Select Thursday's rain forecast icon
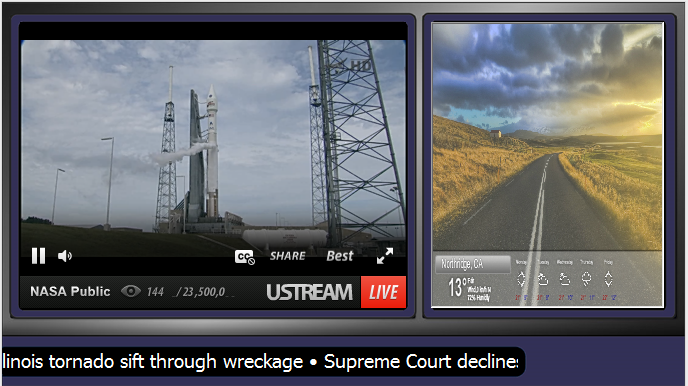The image size is (688, 386). pyautogui.click(x=586, y=279)
